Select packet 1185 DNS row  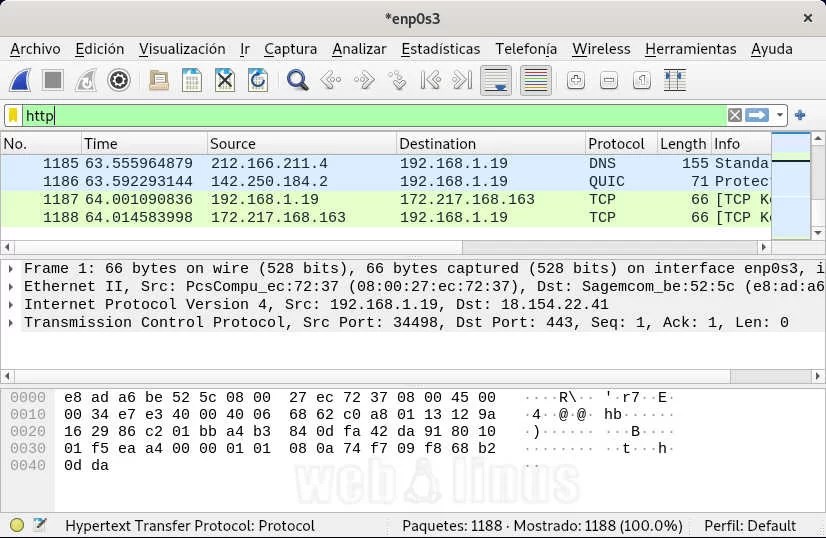coord(386,163)
